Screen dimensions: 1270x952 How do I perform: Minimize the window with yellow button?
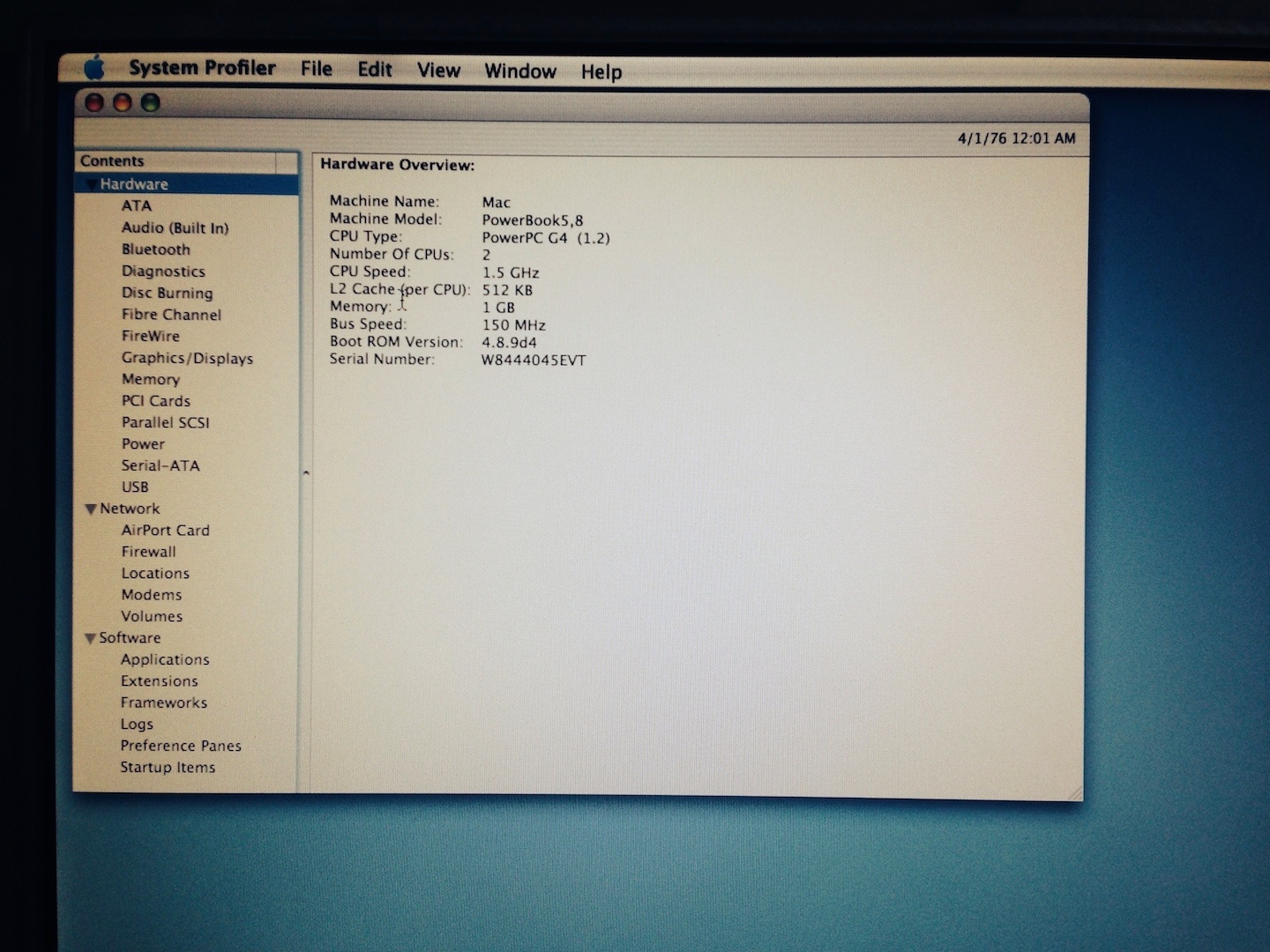click(123, 103)
